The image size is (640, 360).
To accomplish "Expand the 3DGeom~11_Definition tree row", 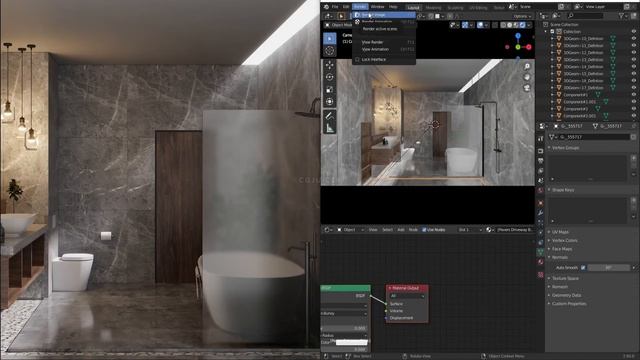I will pyautogui.click(x=552, y=46).
